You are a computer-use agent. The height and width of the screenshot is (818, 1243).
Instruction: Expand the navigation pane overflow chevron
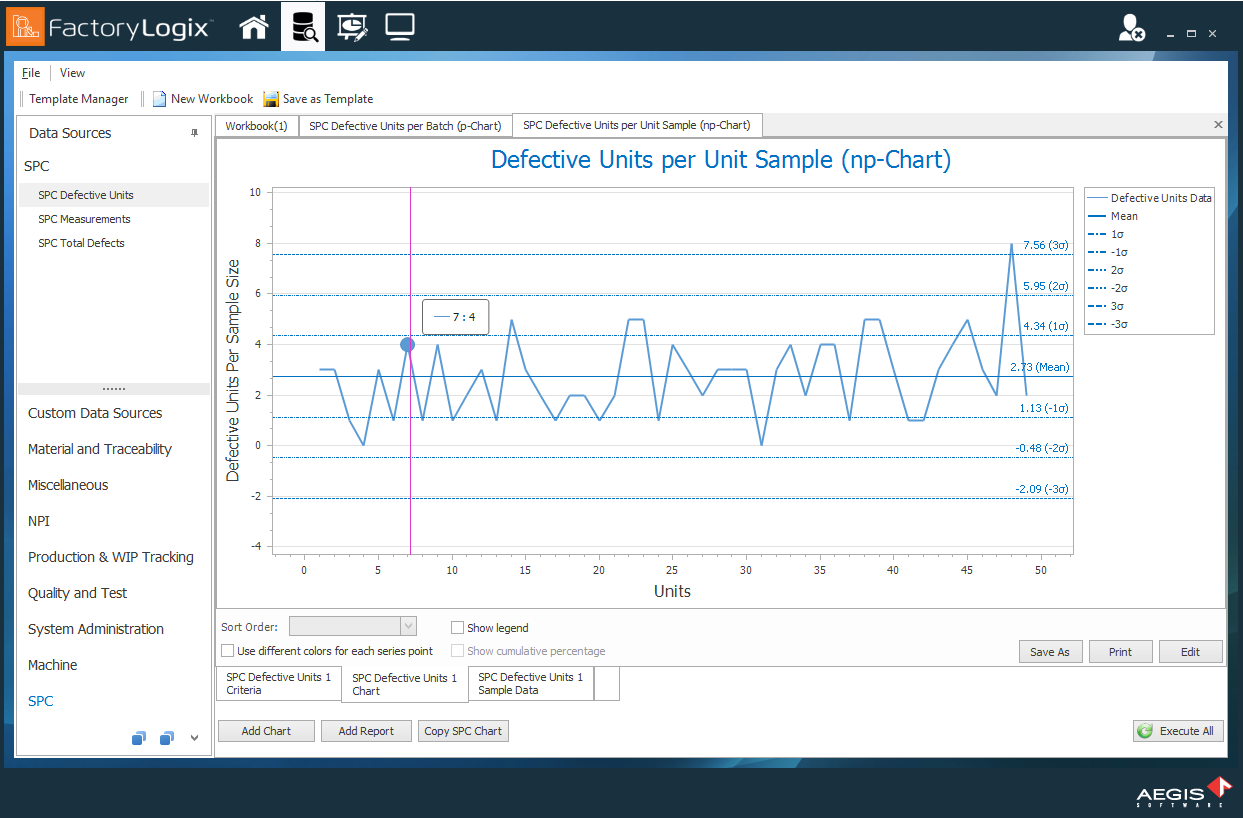pos(194,738)
